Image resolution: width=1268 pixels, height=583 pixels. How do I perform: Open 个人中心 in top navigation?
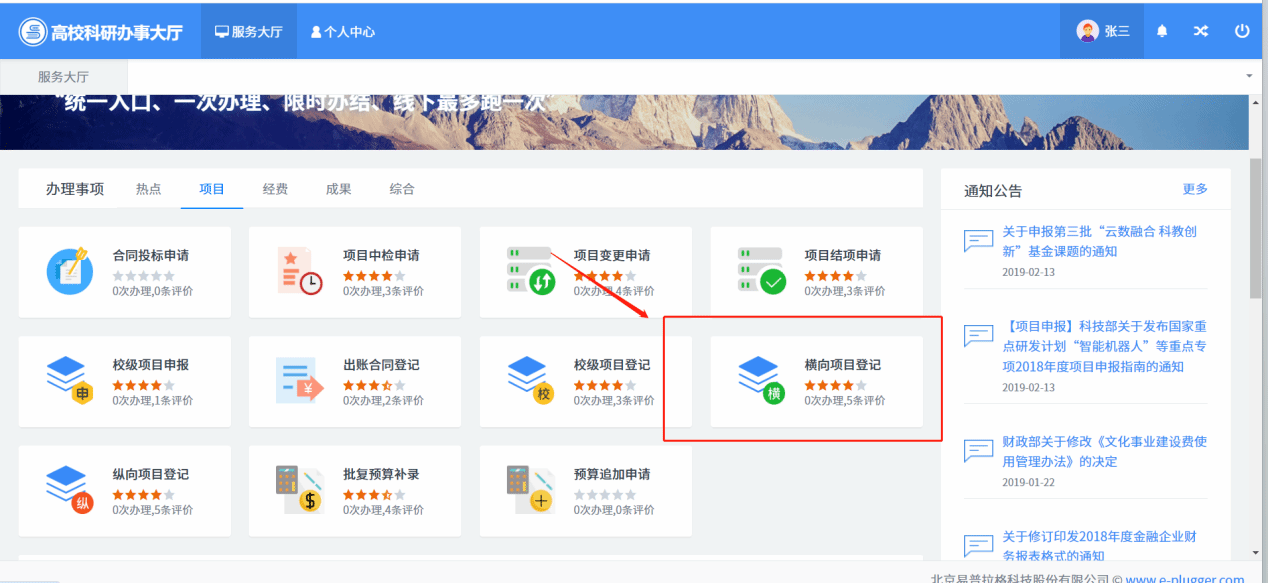click(343, 32)
